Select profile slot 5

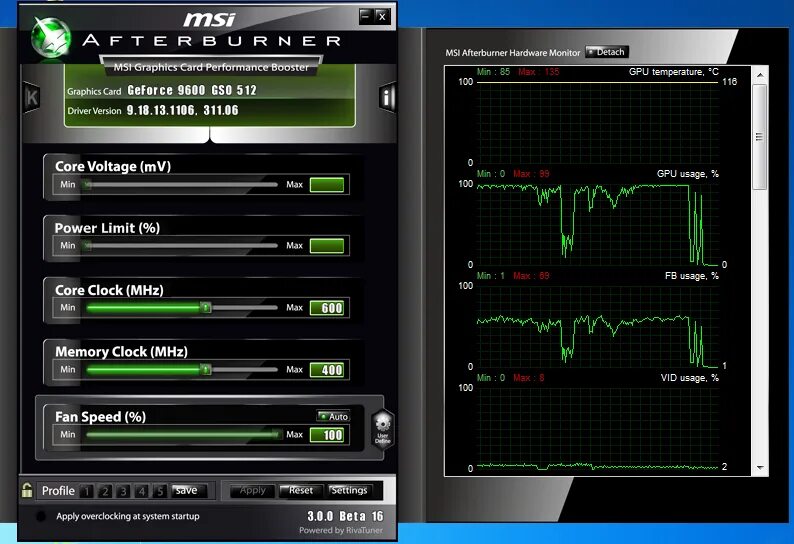[x=160, y=491]
